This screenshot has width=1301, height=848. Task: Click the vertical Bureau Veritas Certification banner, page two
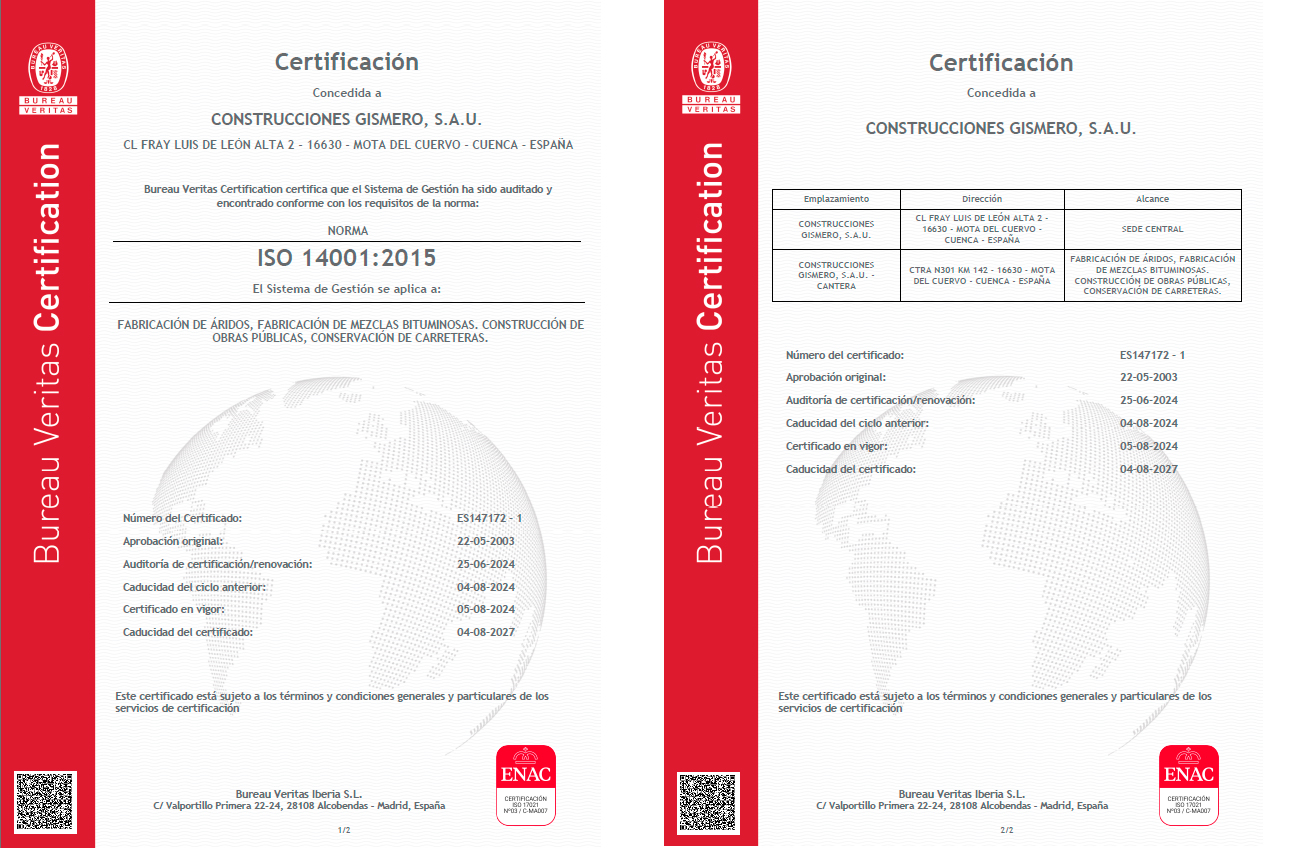pos(709,350)
